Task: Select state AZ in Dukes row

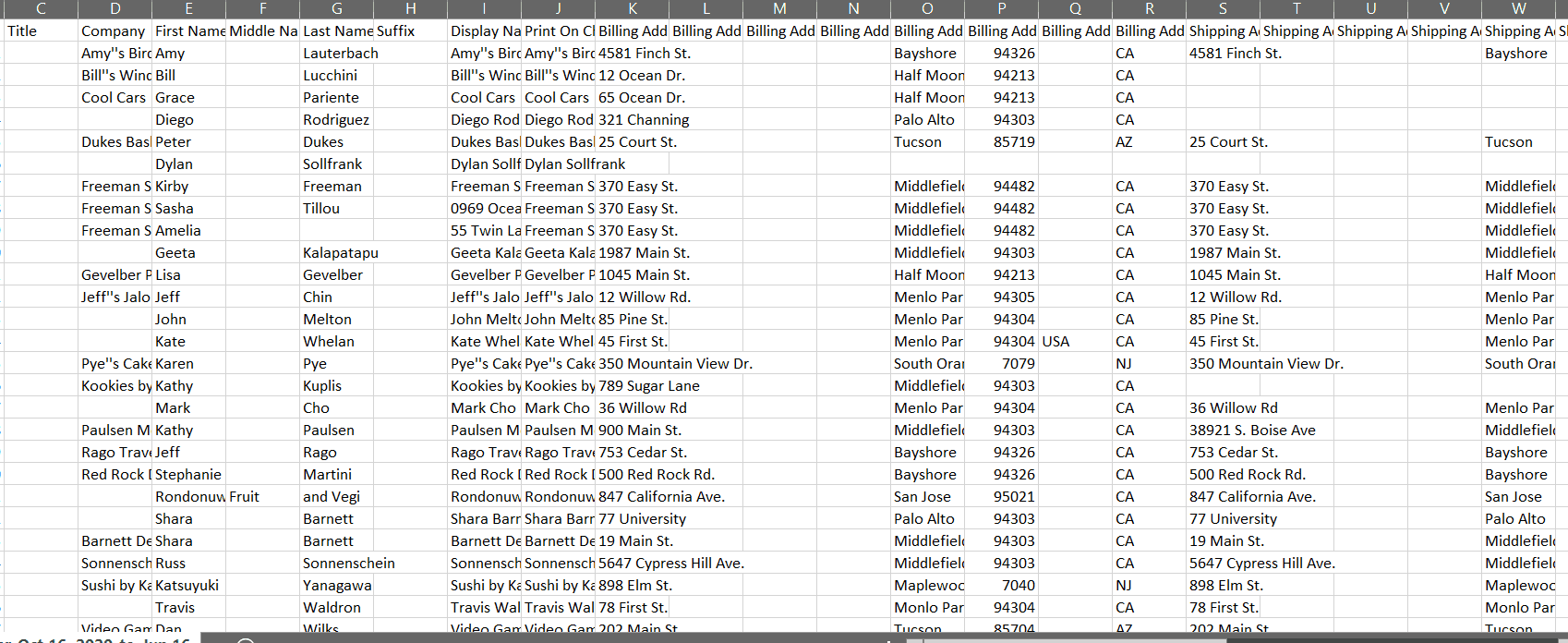Action: pyautogui.click(x=1150, y=141)
